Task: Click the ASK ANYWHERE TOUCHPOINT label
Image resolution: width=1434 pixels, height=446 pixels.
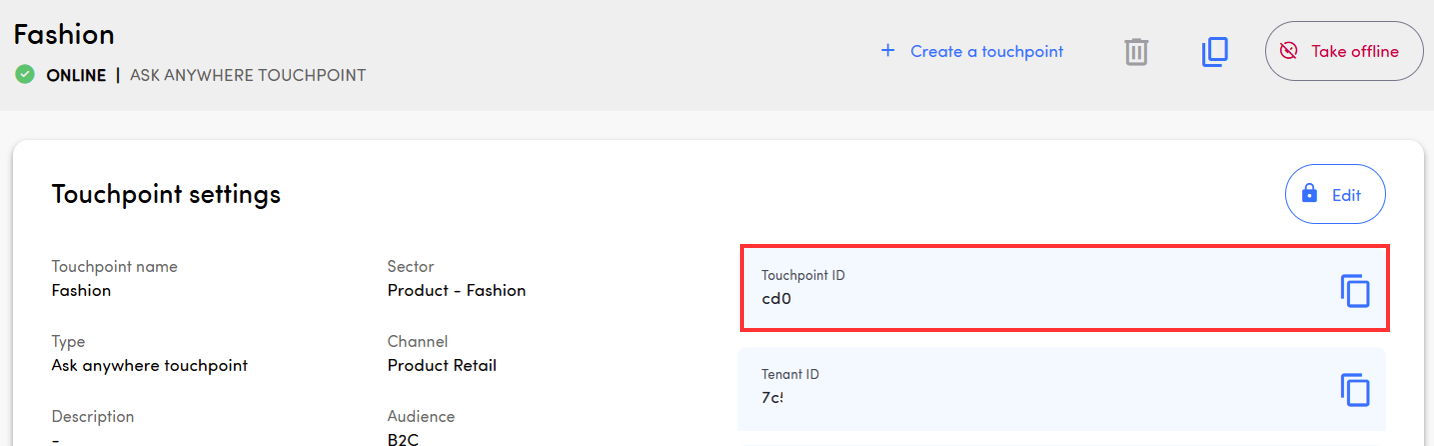Action: point(248,76)
